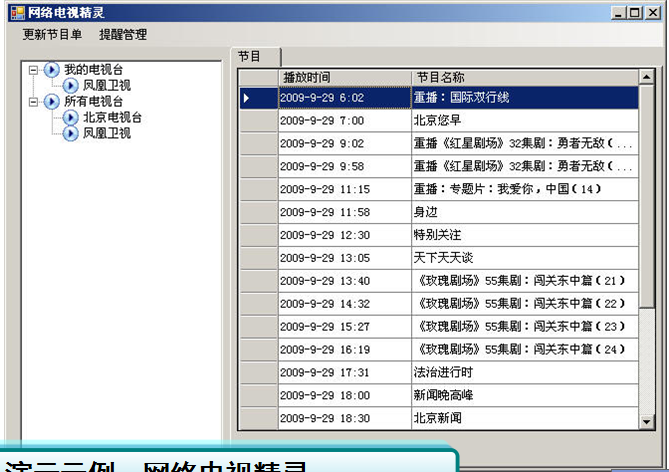Click the play icon beside 所有电视台
The height and width of the screenshot is (472, 669).
[52, 102]
